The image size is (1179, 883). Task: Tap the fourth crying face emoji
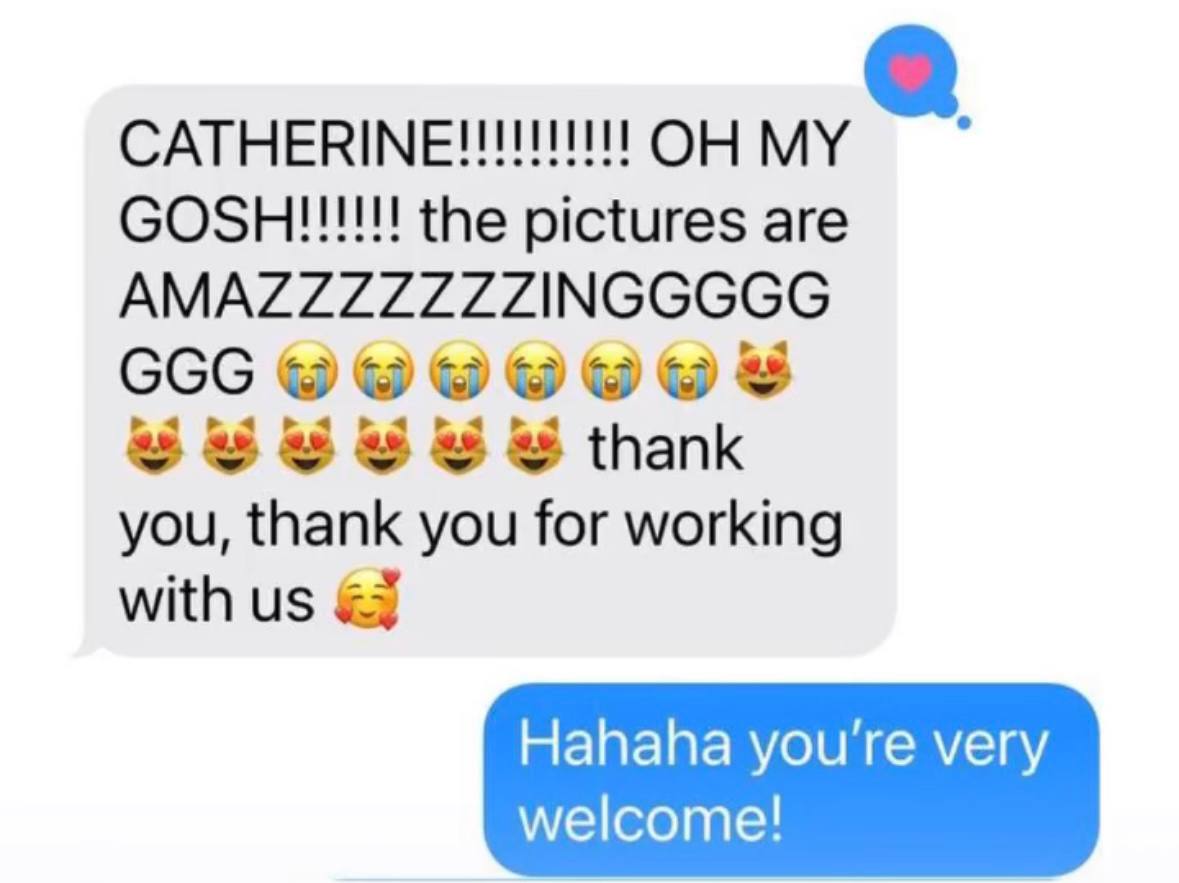point(534,370)
